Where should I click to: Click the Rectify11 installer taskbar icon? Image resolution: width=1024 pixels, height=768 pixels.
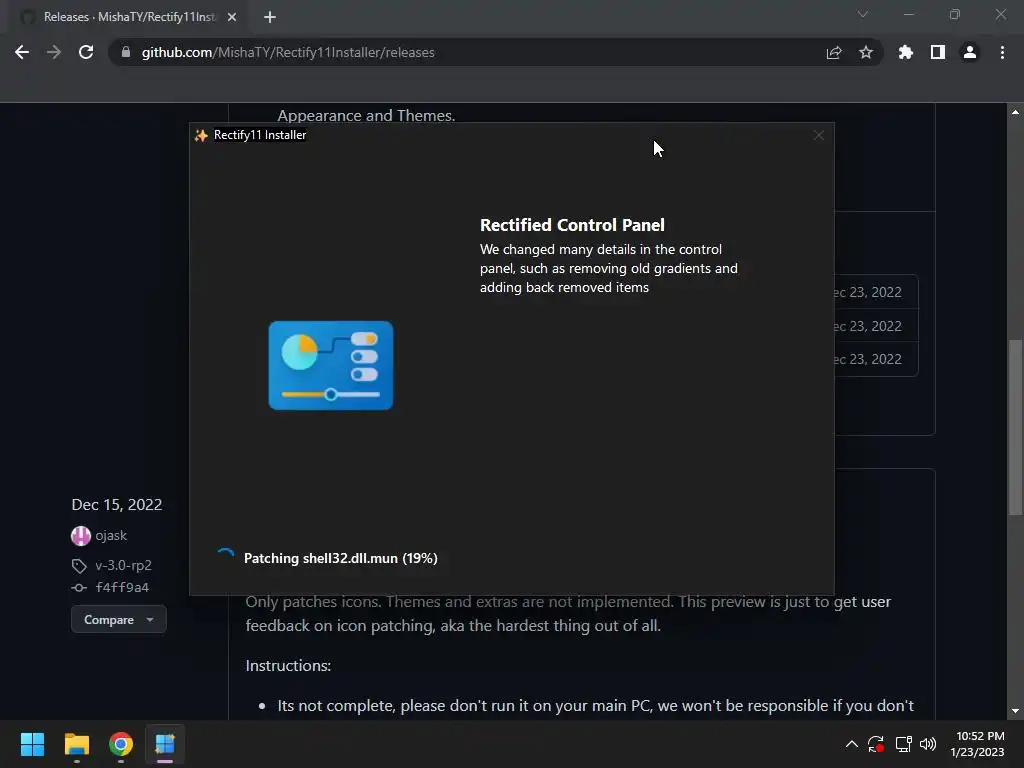165,744
